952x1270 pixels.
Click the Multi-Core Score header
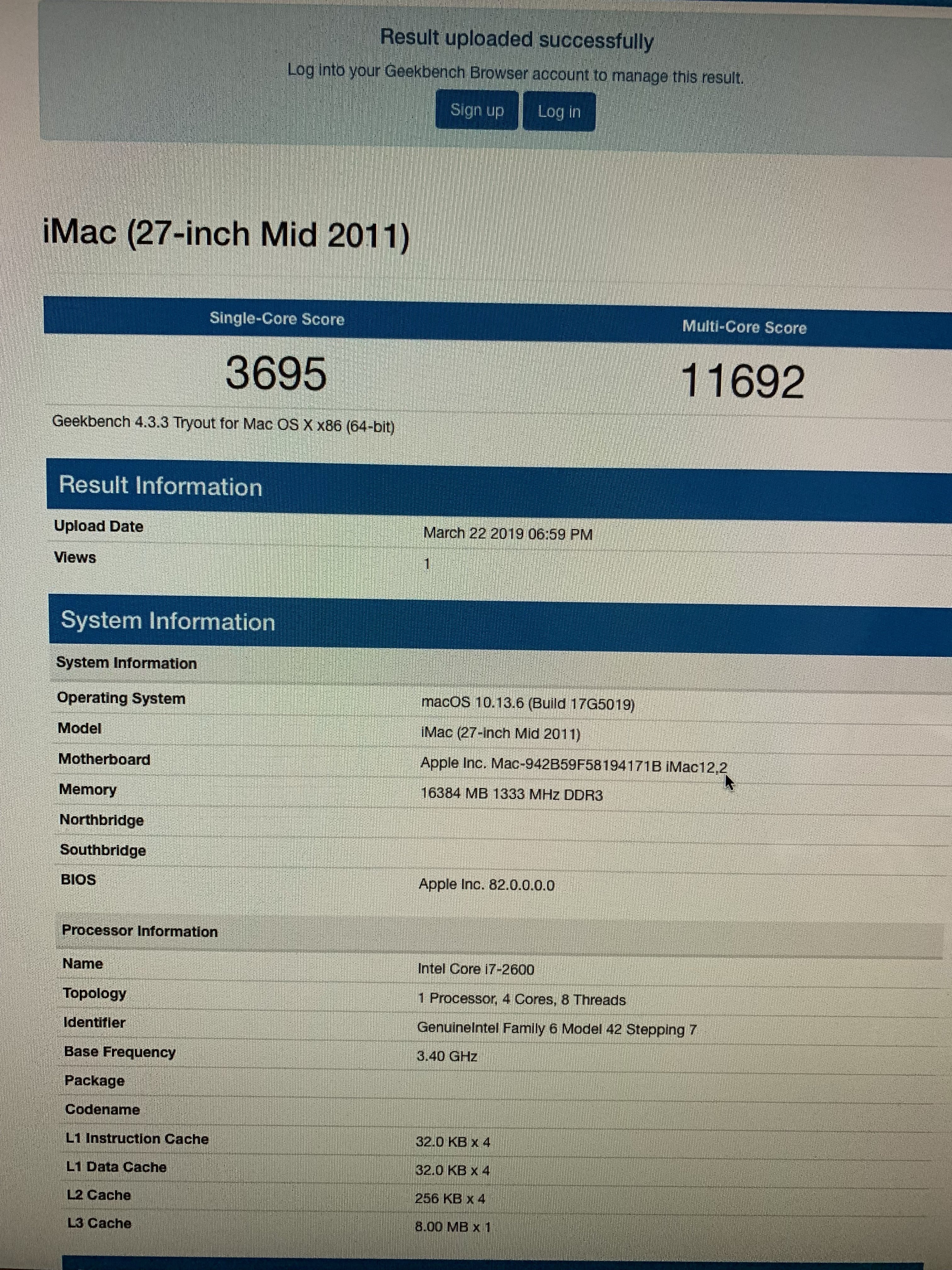[x=744, y=327]
